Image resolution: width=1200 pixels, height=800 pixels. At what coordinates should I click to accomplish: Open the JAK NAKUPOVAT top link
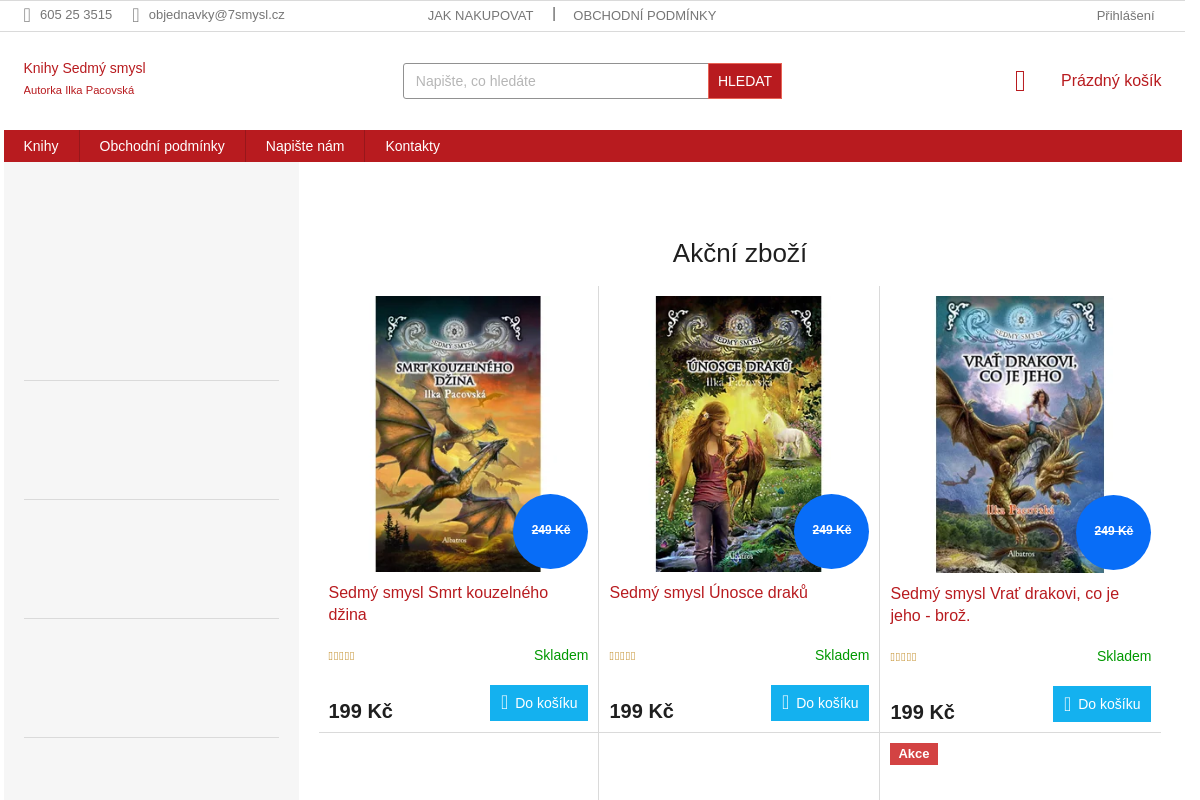click(481, 15)
